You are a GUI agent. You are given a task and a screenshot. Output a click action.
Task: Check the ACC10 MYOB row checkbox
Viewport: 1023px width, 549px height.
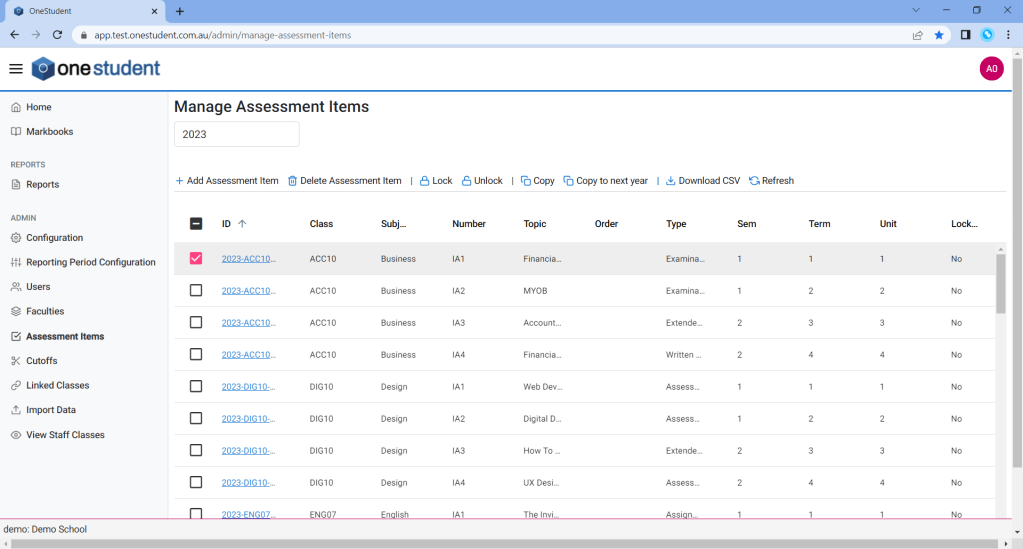click(196, 291)
